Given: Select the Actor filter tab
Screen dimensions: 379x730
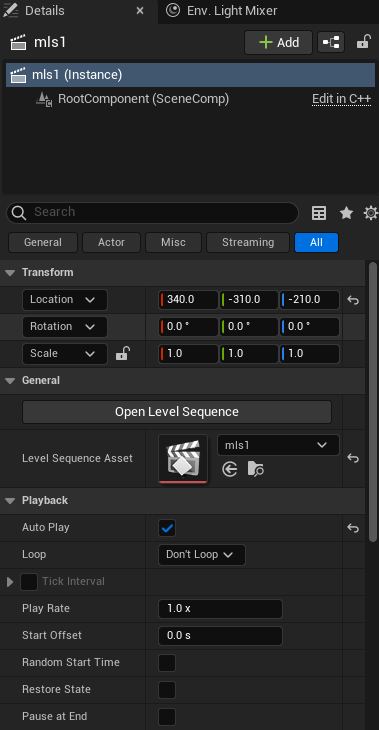Looking at the screenshot, I should pos(111,242).
